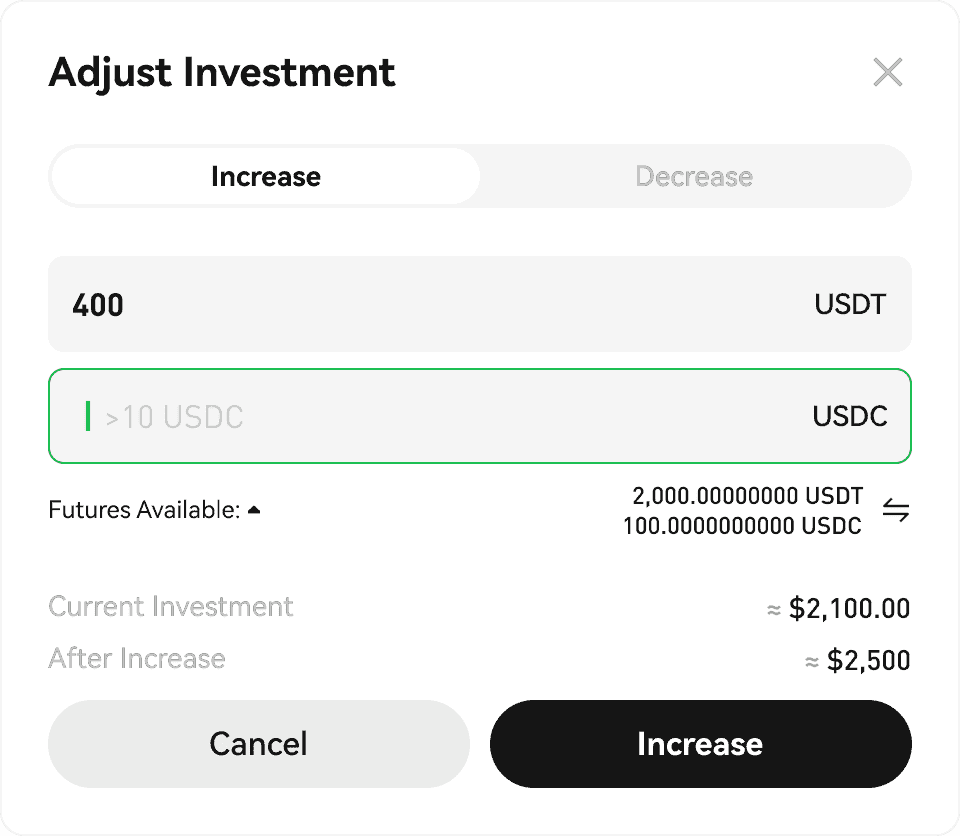Switch to the Decrease tab
This screenshot has height=836, width=960.
pos(694,177)
